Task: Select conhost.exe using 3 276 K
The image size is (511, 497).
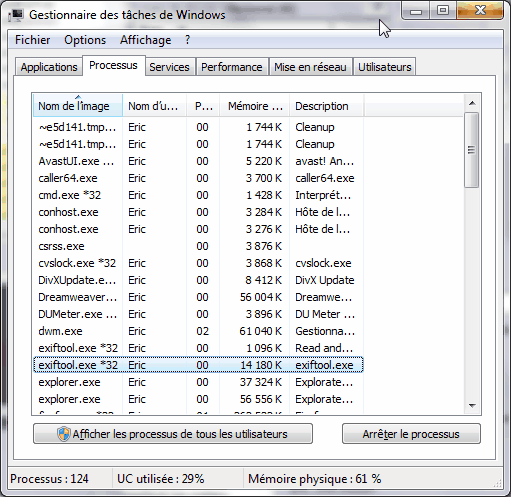Action: (x=198, y=229)
